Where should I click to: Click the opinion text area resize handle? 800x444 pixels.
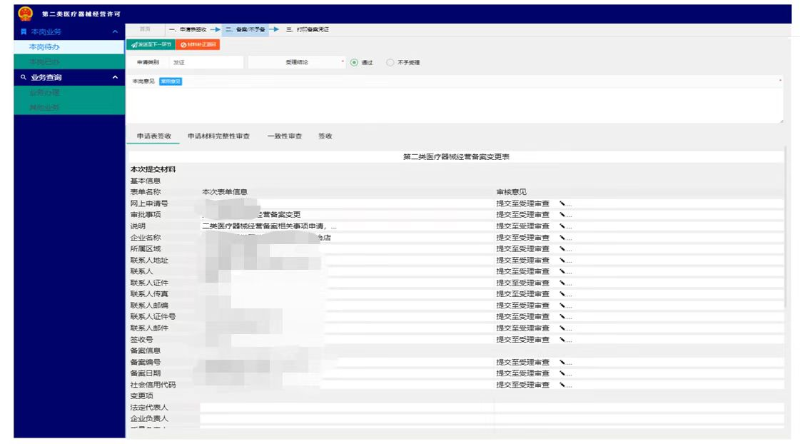(x=780, y=120)
